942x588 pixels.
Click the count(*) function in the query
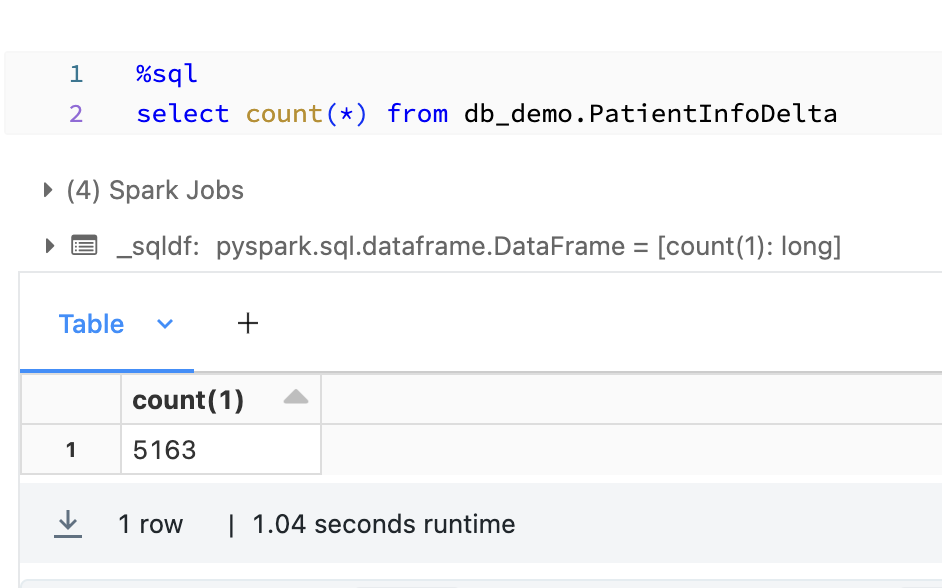click(306, 114)
